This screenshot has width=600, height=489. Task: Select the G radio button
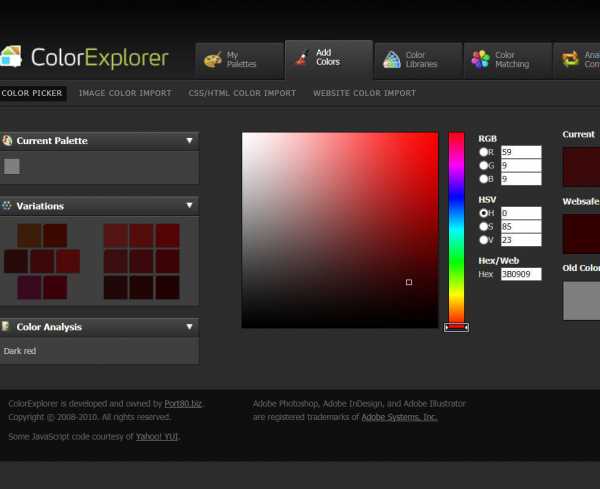tap(484, 165)
